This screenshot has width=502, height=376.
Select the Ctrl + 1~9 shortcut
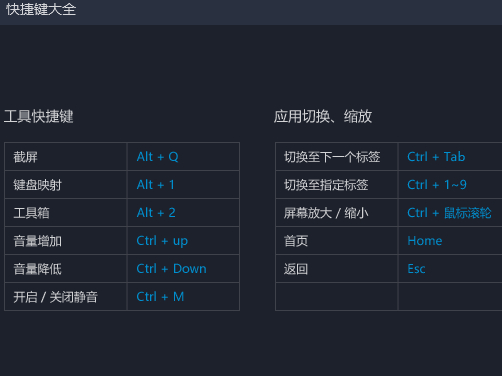[437, 185]
